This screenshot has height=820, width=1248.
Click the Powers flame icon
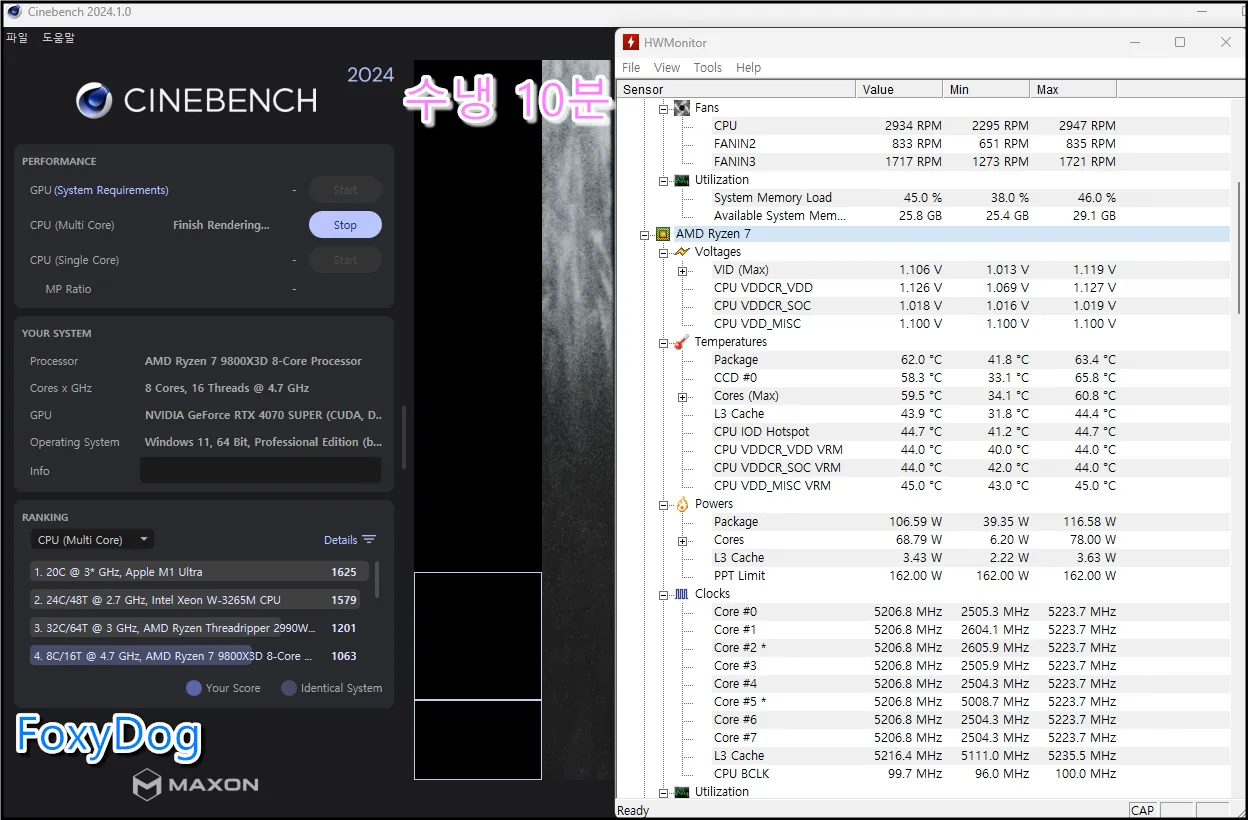(682, 504)
